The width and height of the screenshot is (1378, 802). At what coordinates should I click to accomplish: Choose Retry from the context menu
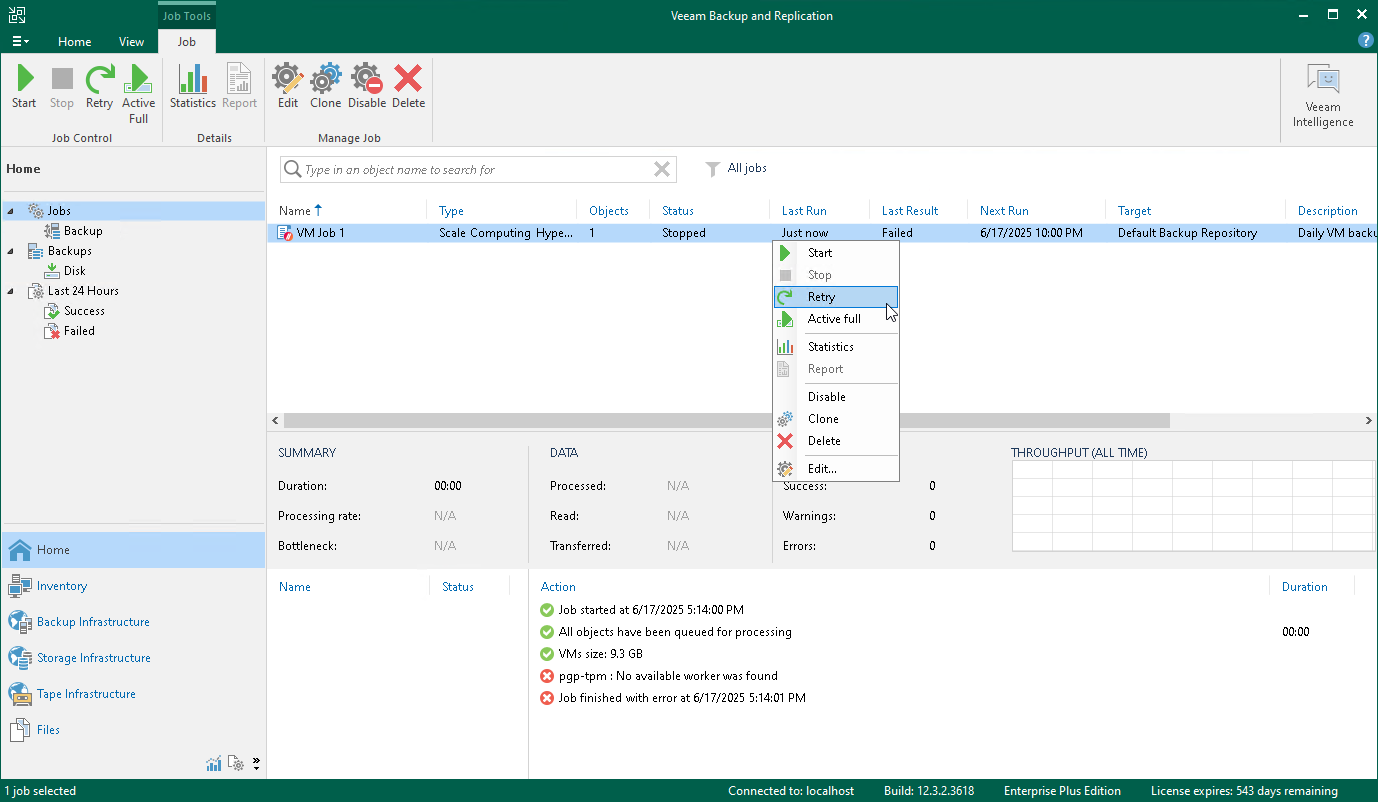tap(835, 297)
